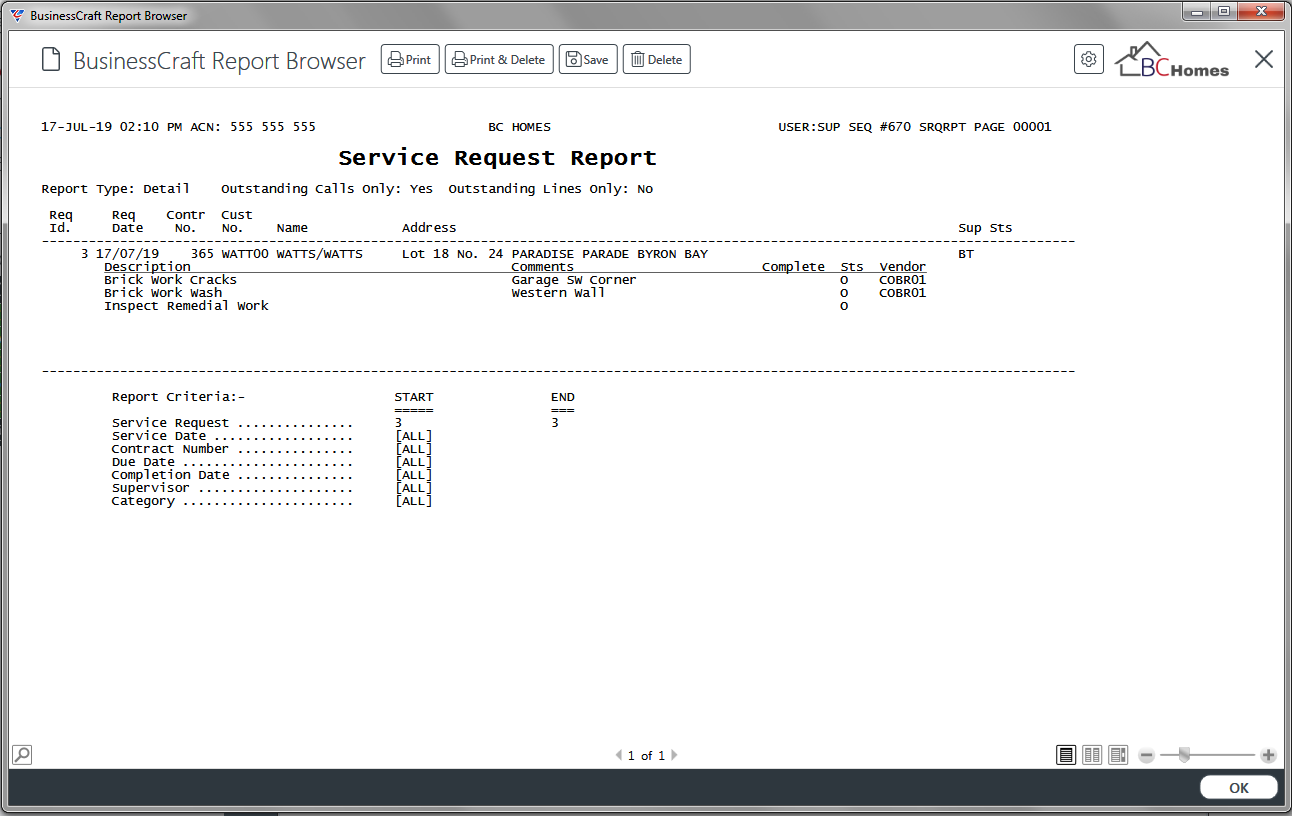Click the page indicator '1 of 1'
The height and width of the screenshot is (816, 1292).
point(646,756)
